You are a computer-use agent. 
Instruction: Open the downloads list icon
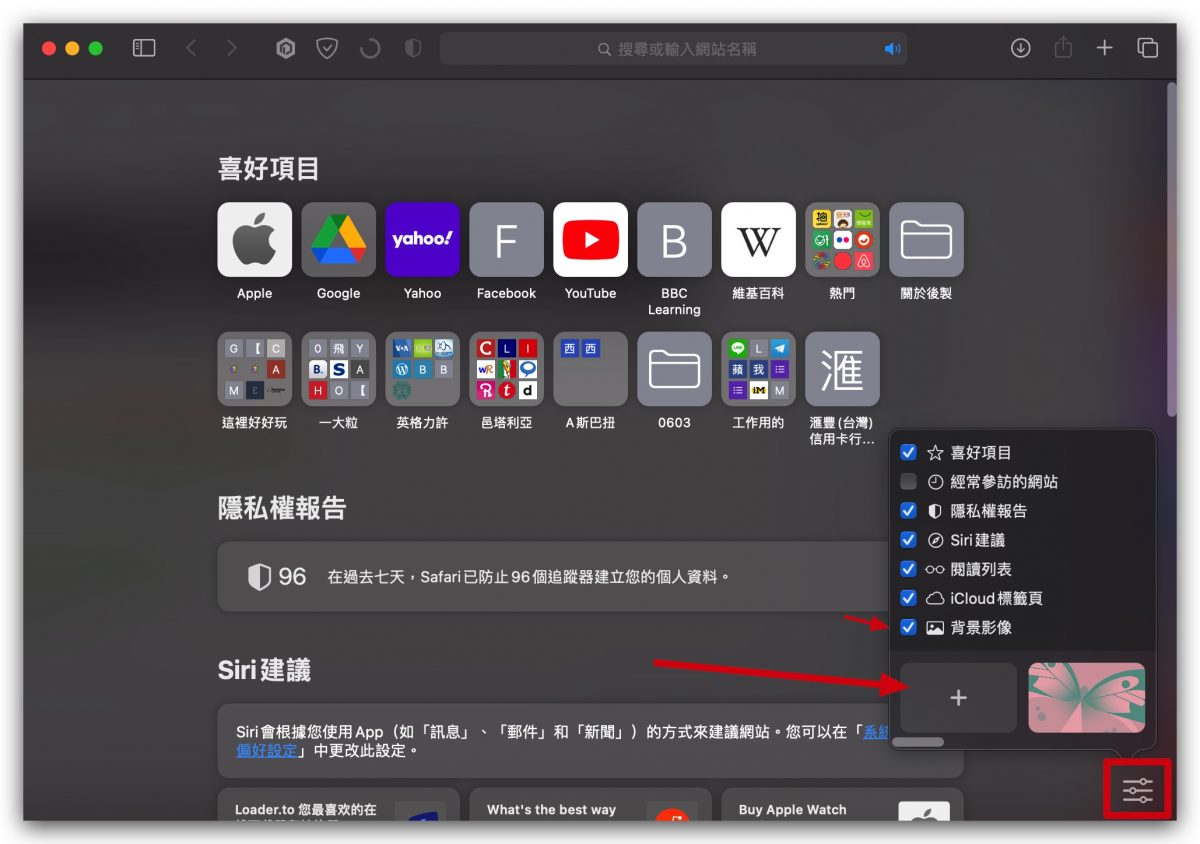point(1020,48)
